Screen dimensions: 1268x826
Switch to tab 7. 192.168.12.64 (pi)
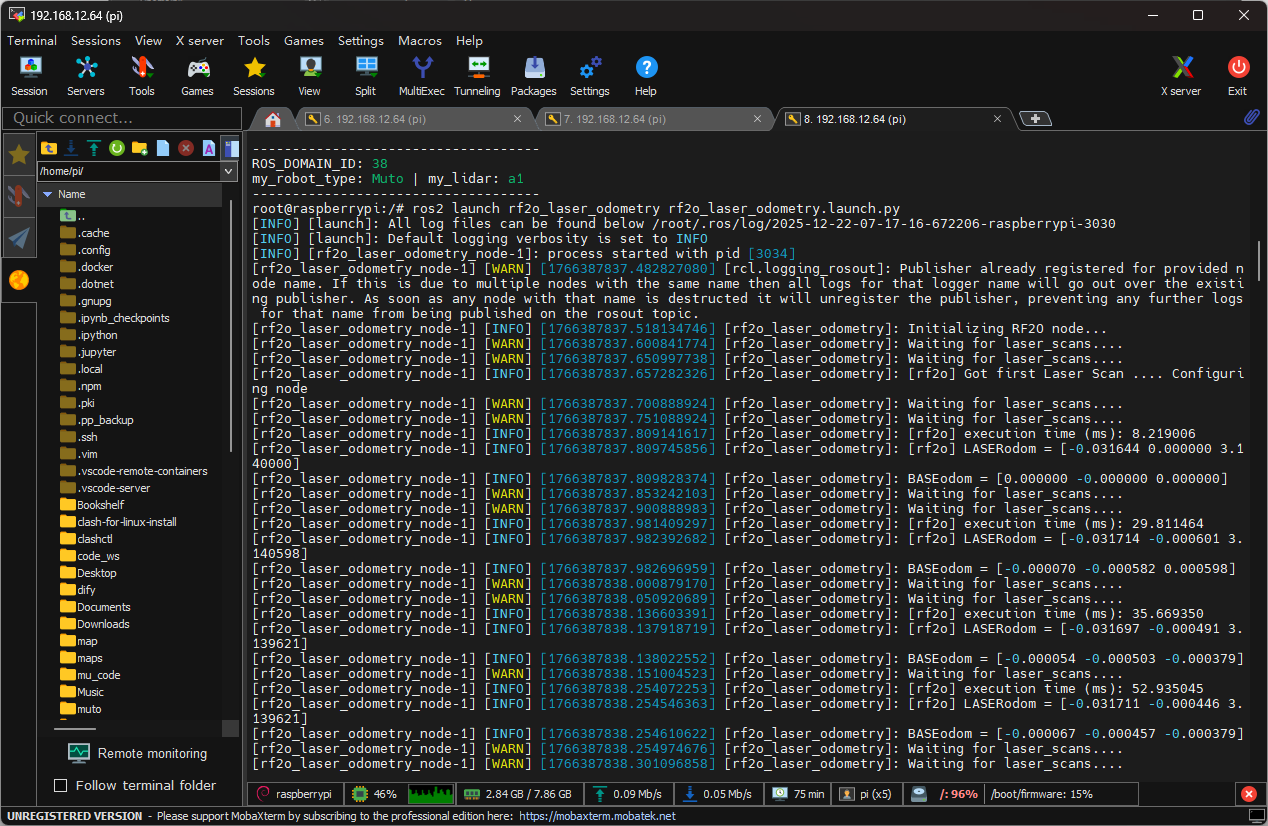653,119
